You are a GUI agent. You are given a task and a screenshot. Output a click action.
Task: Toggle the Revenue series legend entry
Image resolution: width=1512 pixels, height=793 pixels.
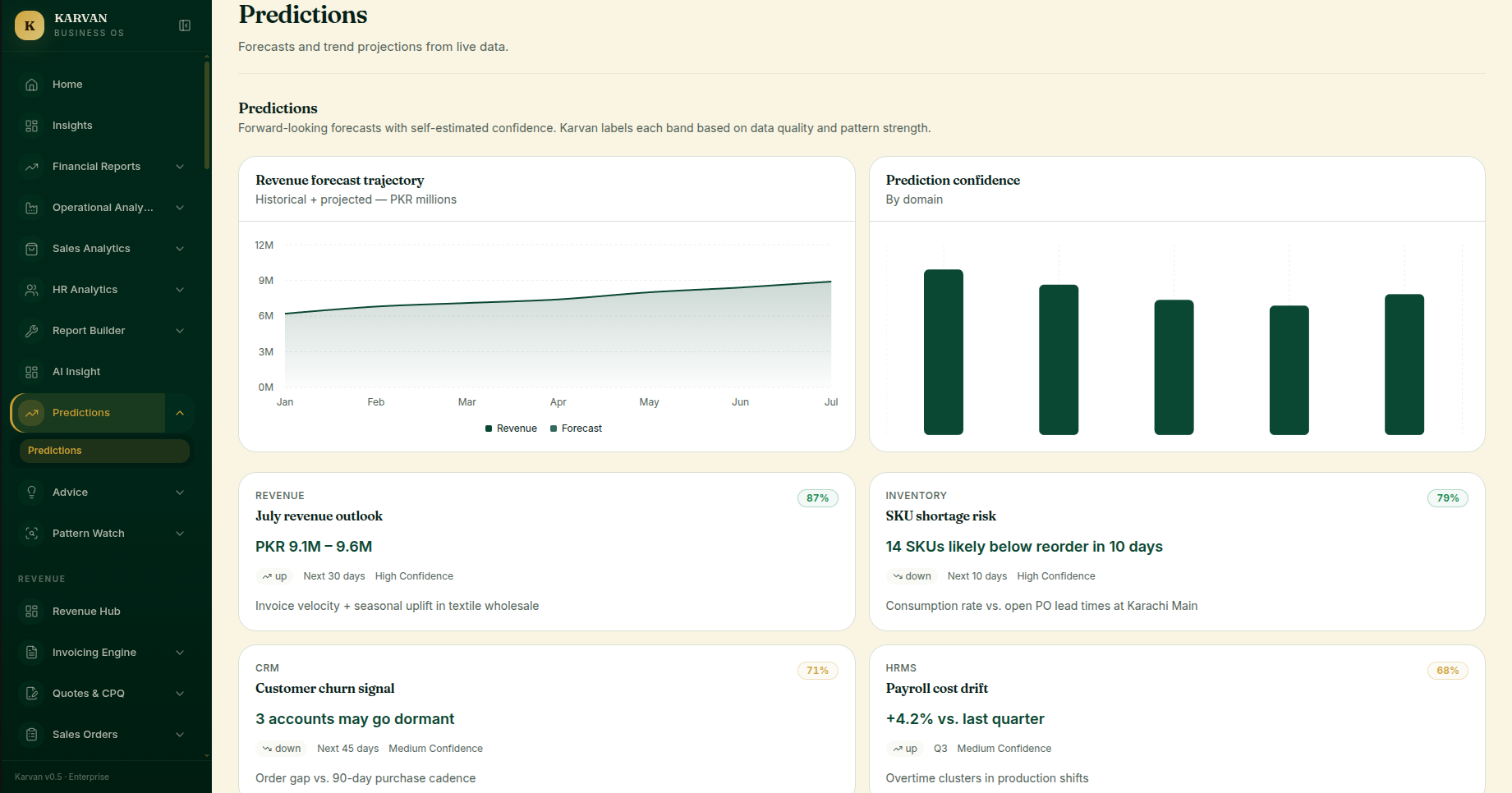pyautogui.click(x=511, y=429)
